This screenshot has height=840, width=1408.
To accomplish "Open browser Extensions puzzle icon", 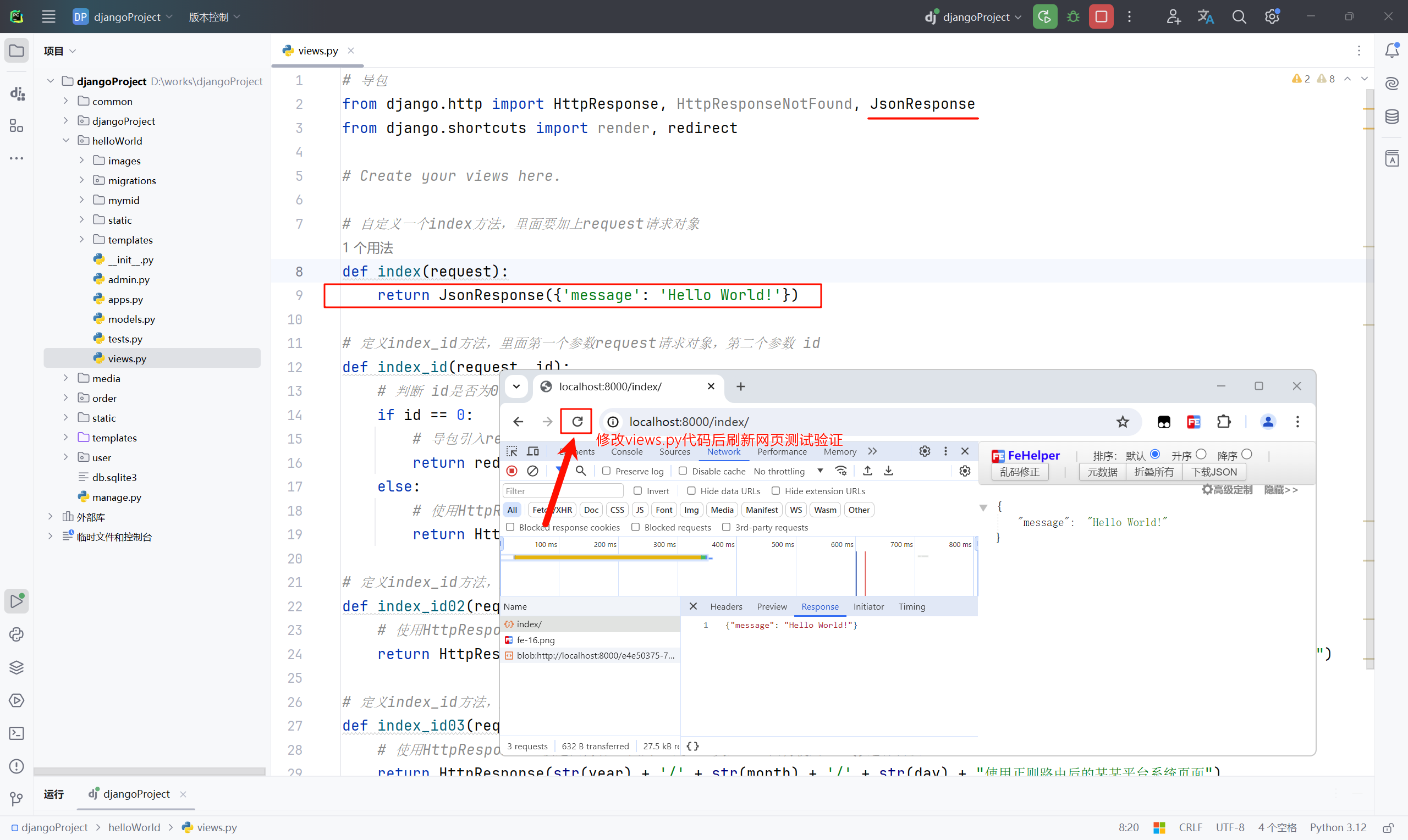I will [1223, 422].
